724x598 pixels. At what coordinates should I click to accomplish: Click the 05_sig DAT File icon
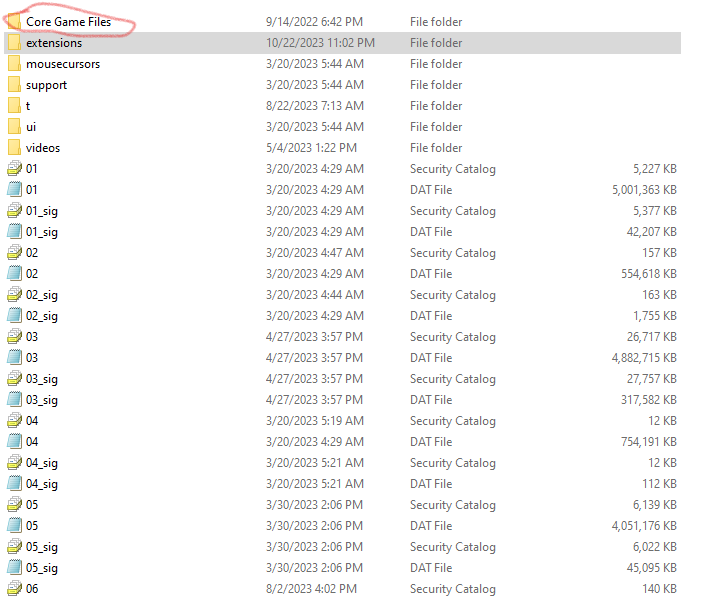pos(14,568)
